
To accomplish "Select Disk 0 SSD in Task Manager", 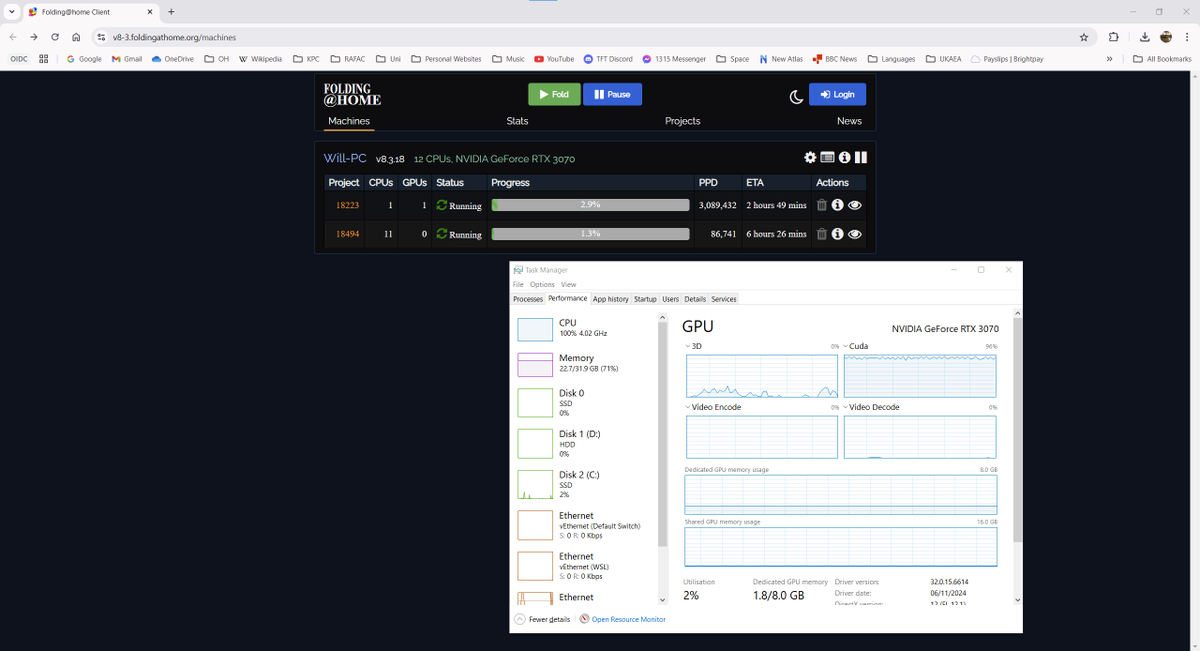I will click(586, 403).
